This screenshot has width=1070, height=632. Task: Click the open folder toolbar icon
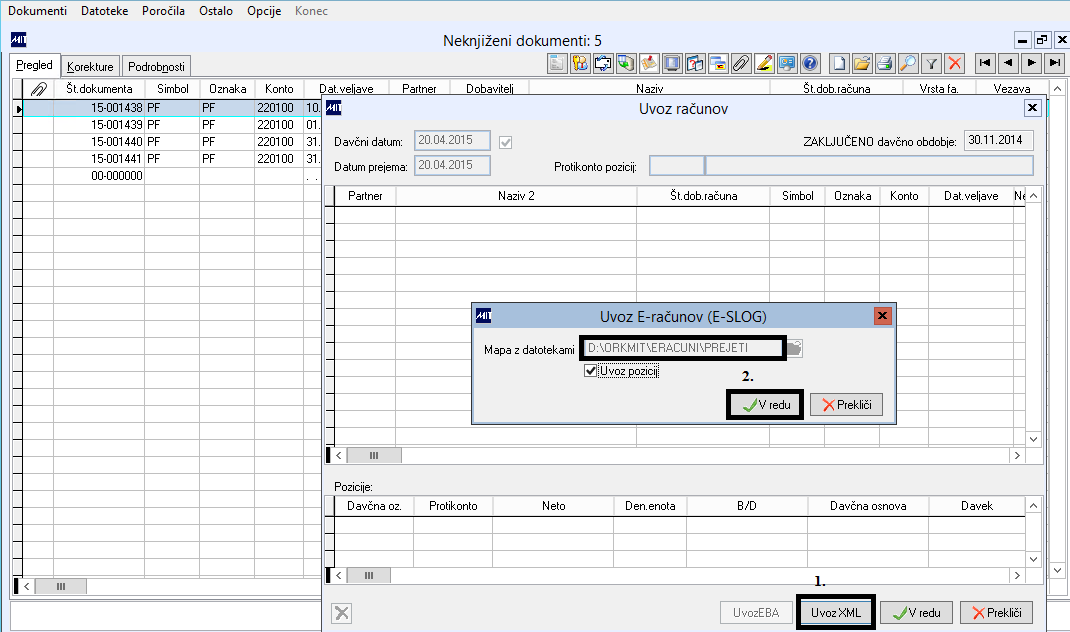[862, 64]
